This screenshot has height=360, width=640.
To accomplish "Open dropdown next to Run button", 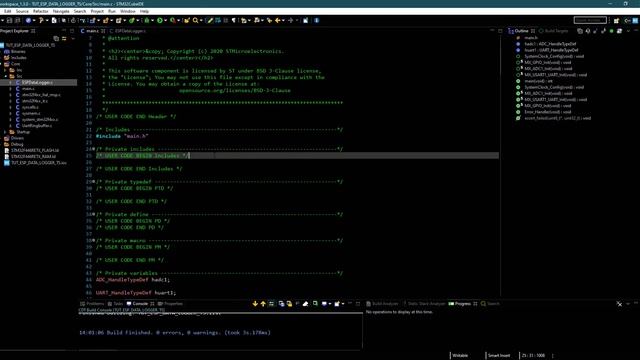I will coord(165,20).
